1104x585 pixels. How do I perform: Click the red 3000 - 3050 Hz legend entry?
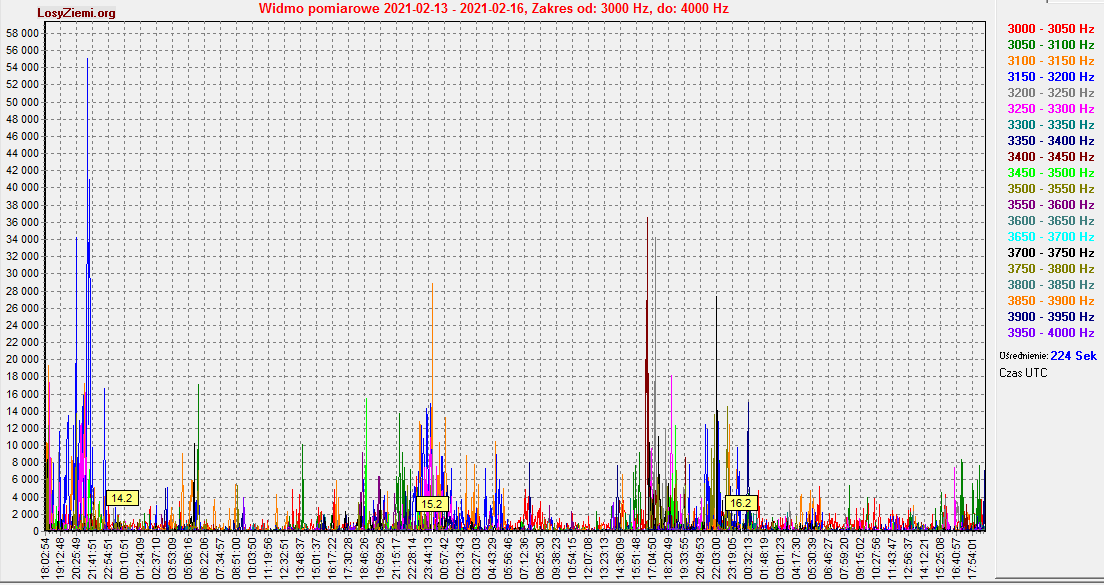pyautogui.click(x=1050, y=29)
